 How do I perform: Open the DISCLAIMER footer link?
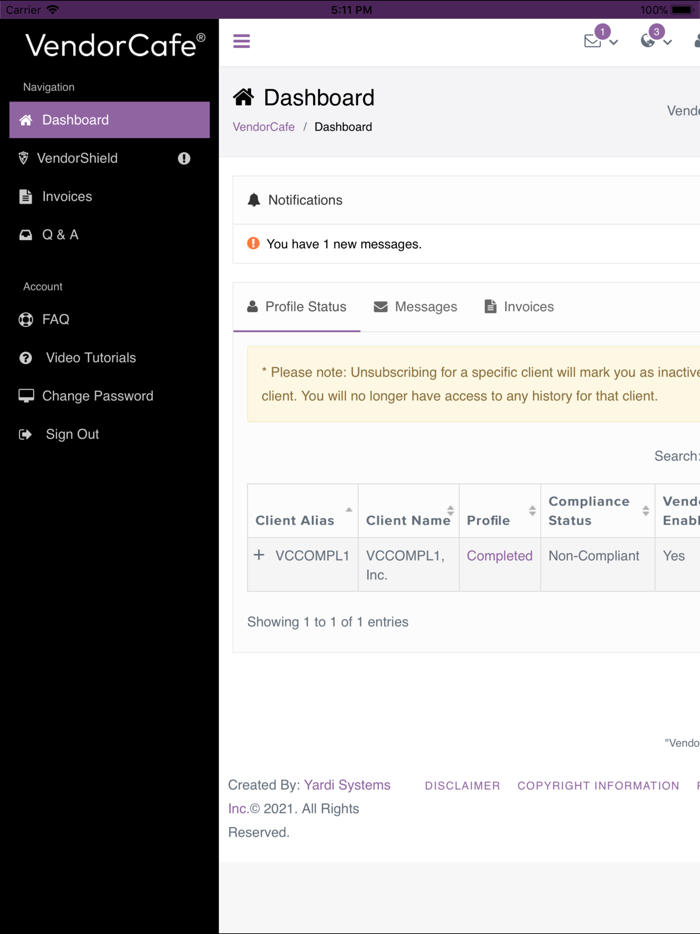click(462, 786)
